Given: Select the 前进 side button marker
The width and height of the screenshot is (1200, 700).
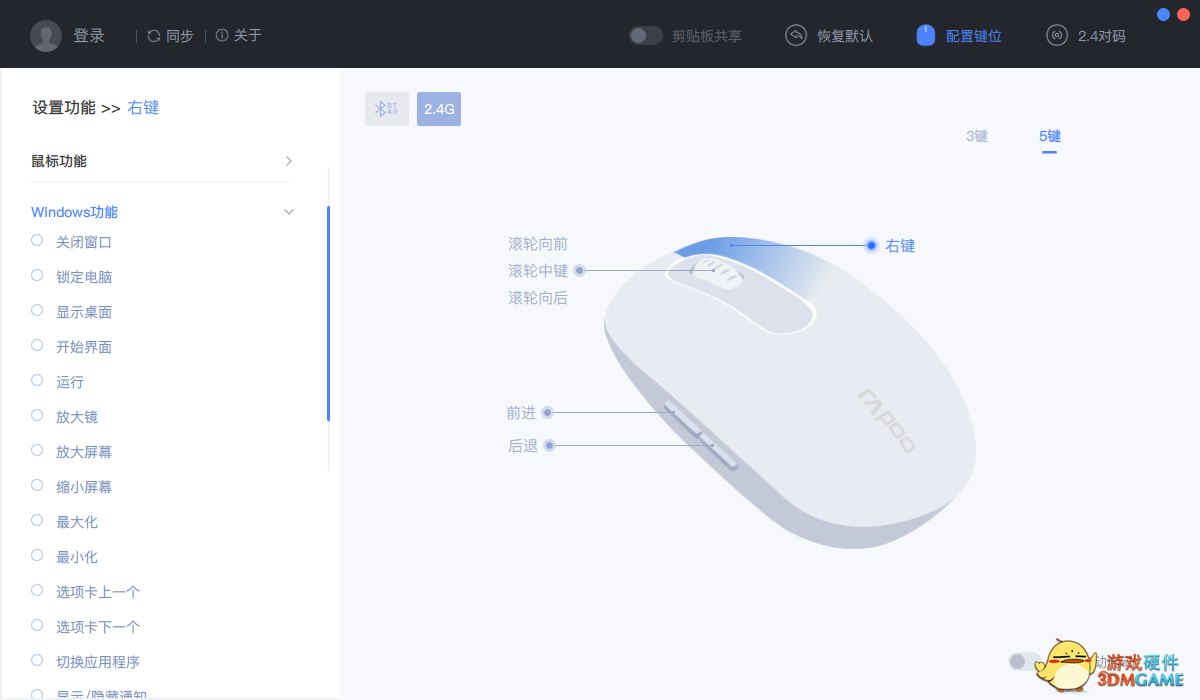Looking at the screenshot, I should coord(547,412).
